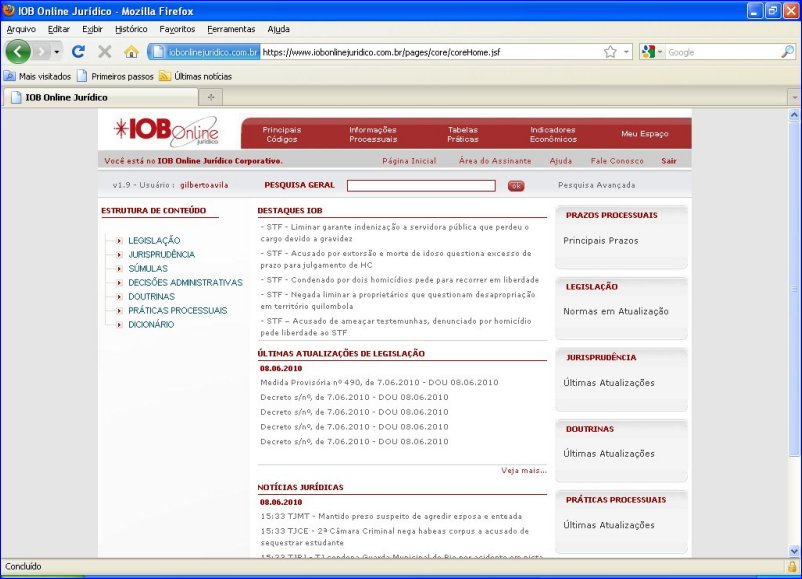
Task: Open the Arquivo menu
Action: click(x=21, y=29)
